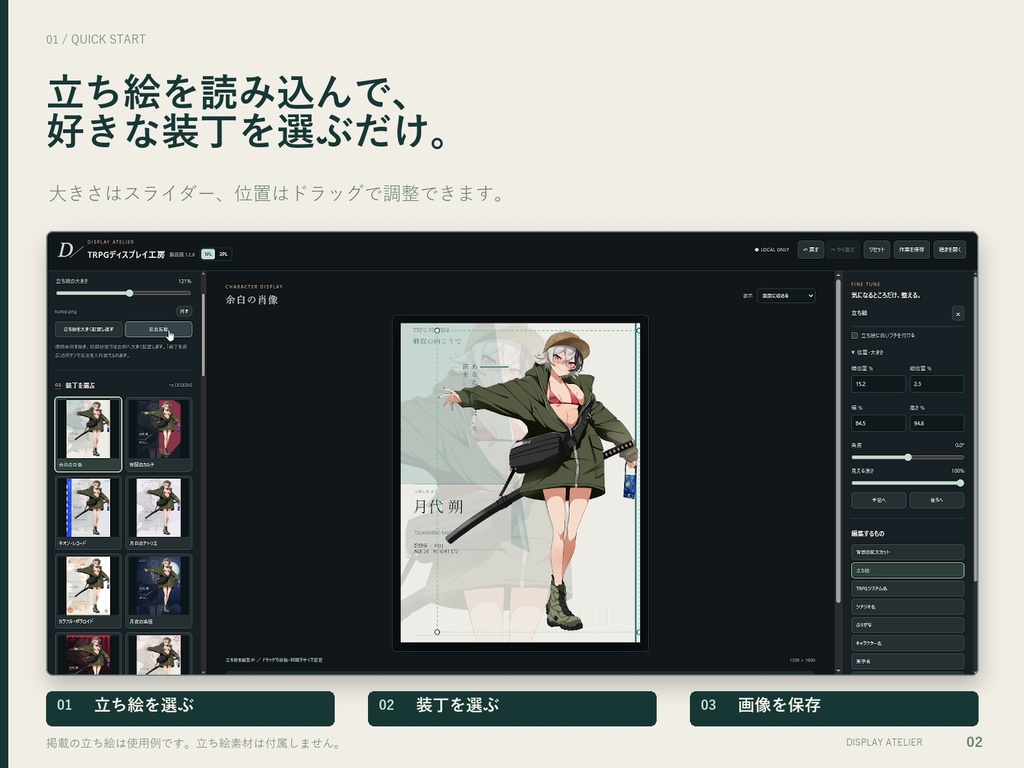The height and width of the screenshot is (768, 1024).
Task: Select the first item under 編集するもの
Action: click(907, 552)
